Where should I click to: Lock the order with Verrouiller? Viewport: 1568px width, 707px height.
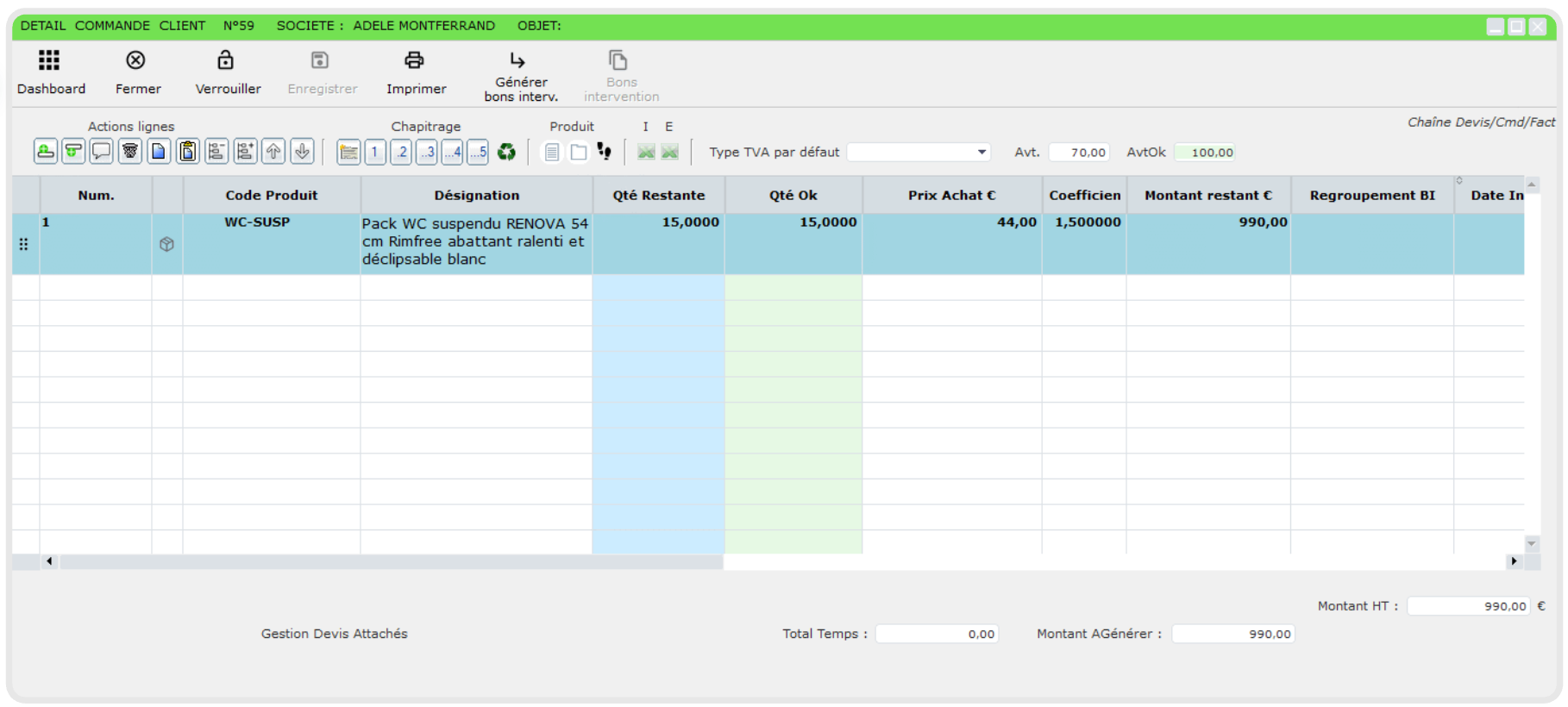click(225, 60)
